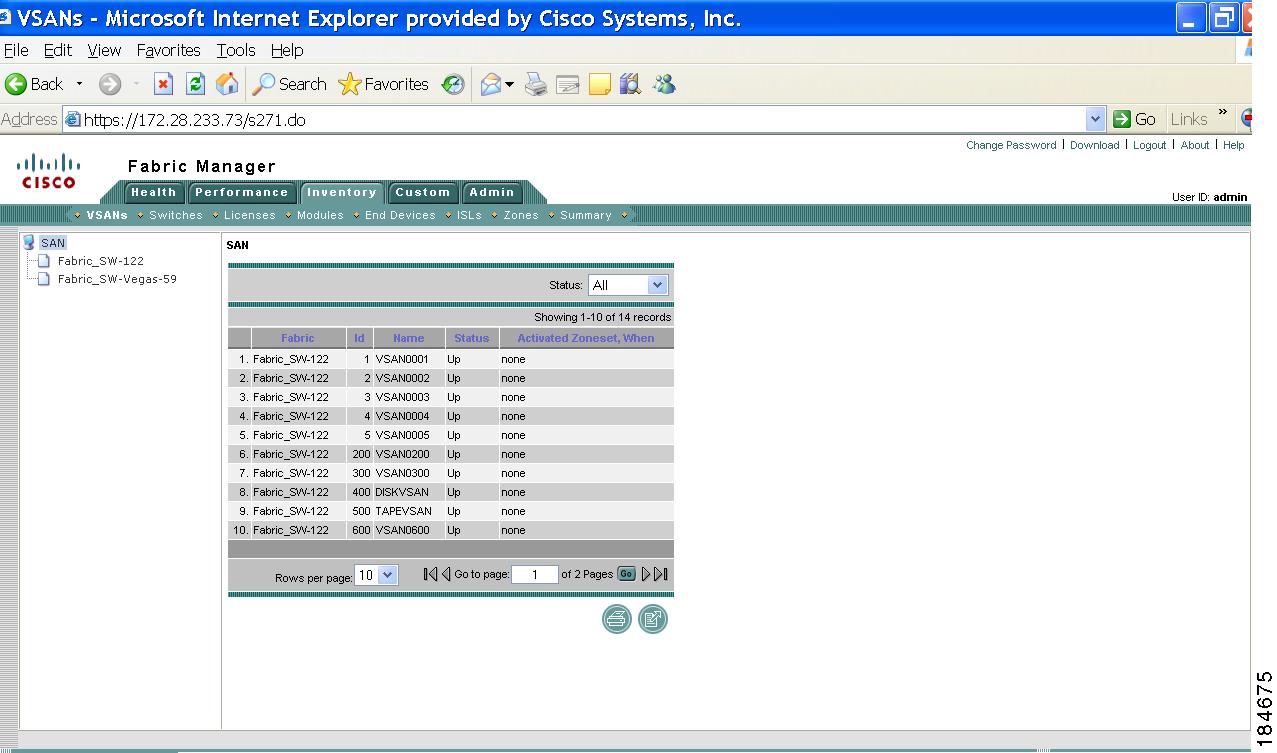The image size is (1277, 753).
Task: Click the Logout link
Action: tap(1150, 145)
